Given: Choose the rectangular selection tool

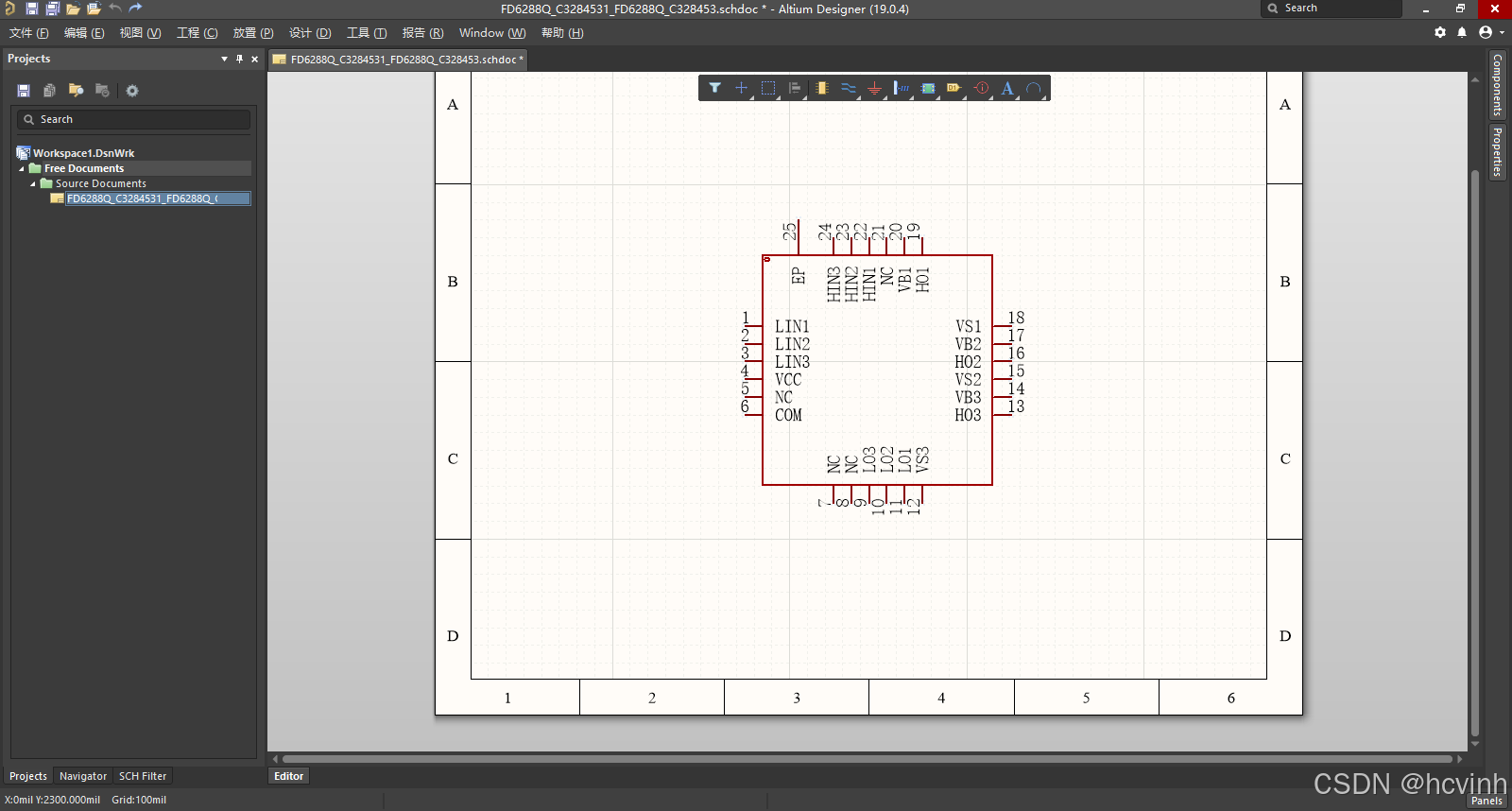Looking at the screenshot, I should (x=768, y=88).
